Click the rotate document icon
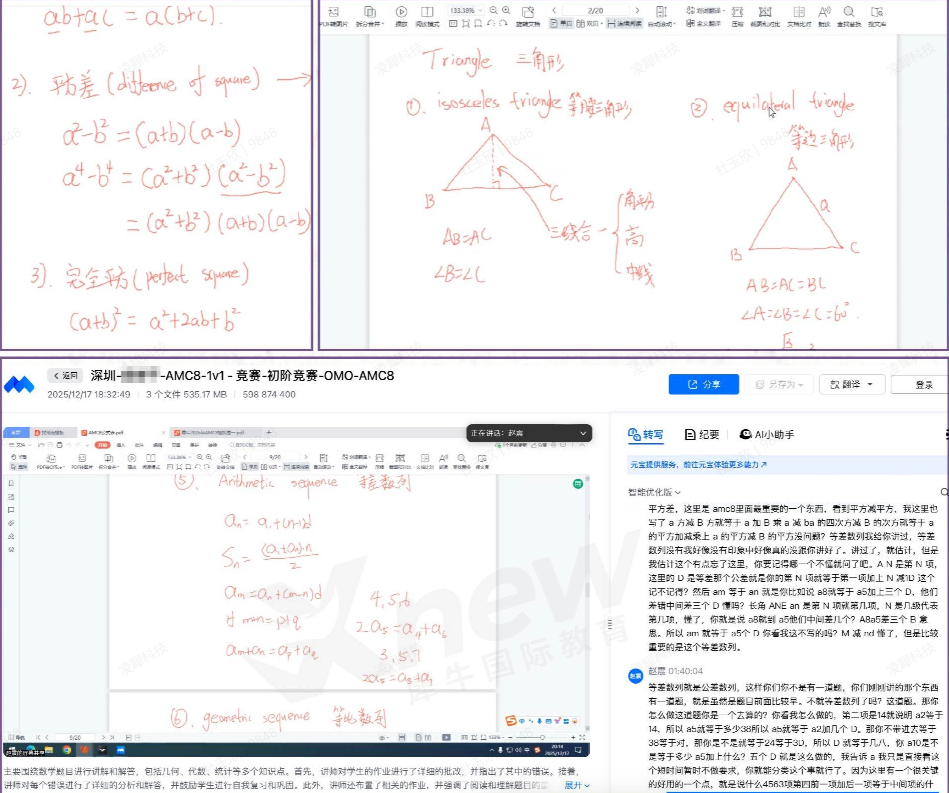This screenshot has width=949, height=793. pos(528,16)
